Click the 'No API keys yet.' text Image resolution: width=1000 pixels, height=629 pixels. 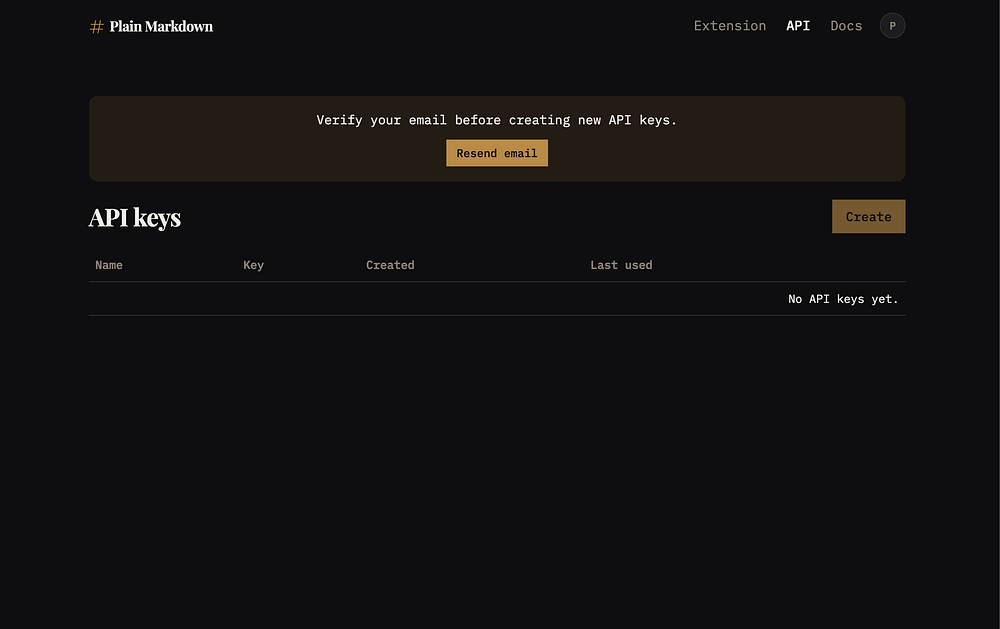843,299
